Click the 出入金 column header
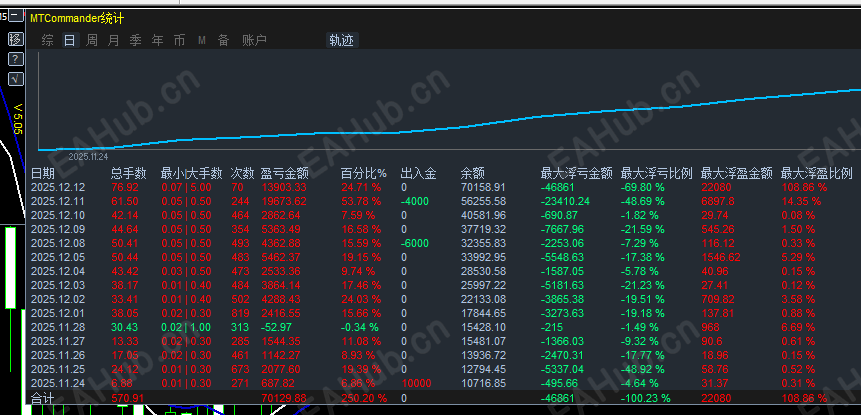The width and height of the screenshot is (861, 415). click(x=419, y=174)
